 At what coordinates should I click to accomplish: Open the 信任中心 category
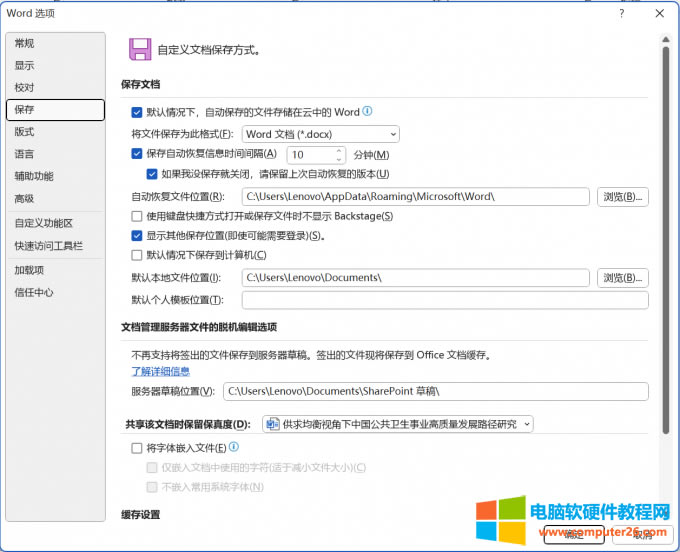[x=55, y=293]
